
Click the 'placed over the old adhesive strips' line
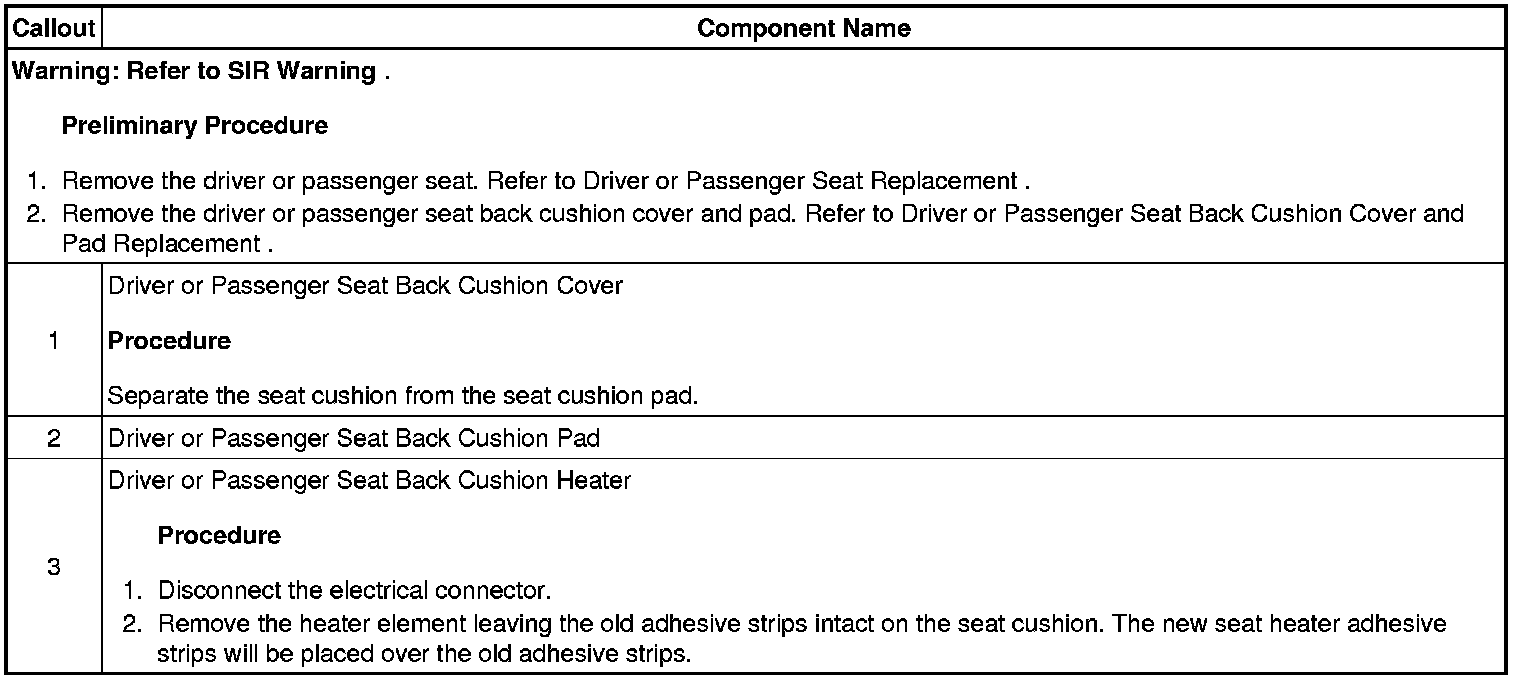pyautogui.click(x=423, y=656)
